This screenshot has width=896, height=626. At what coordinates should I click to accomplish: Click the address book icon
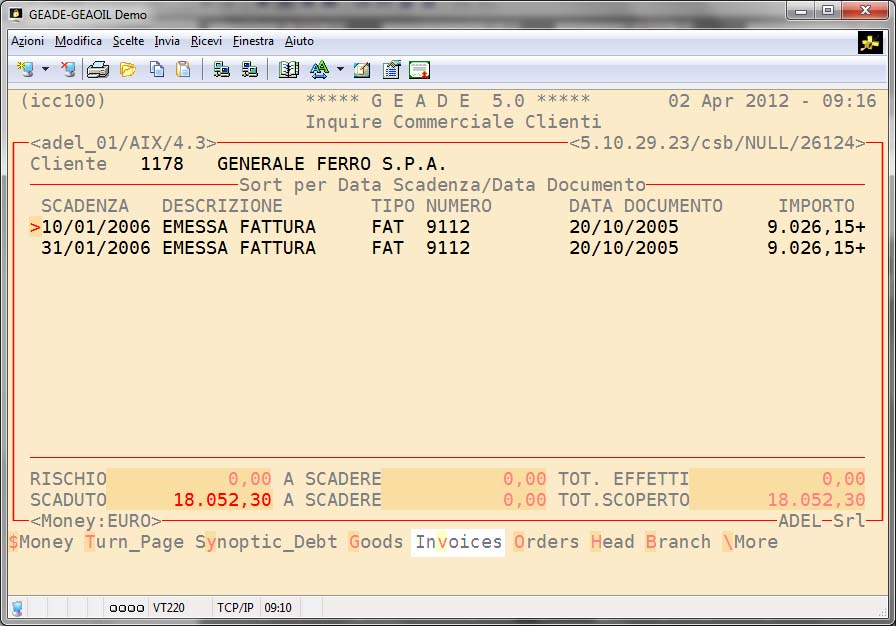(x=289, y=70)
